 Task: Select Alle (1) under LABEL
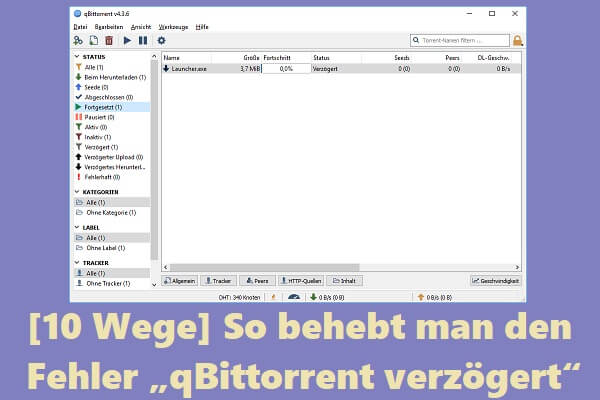[111, 238]
